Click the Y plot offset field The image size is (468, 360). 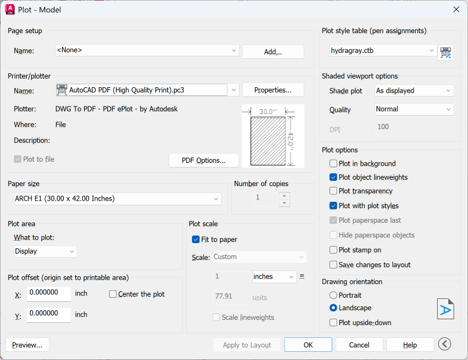49,314
